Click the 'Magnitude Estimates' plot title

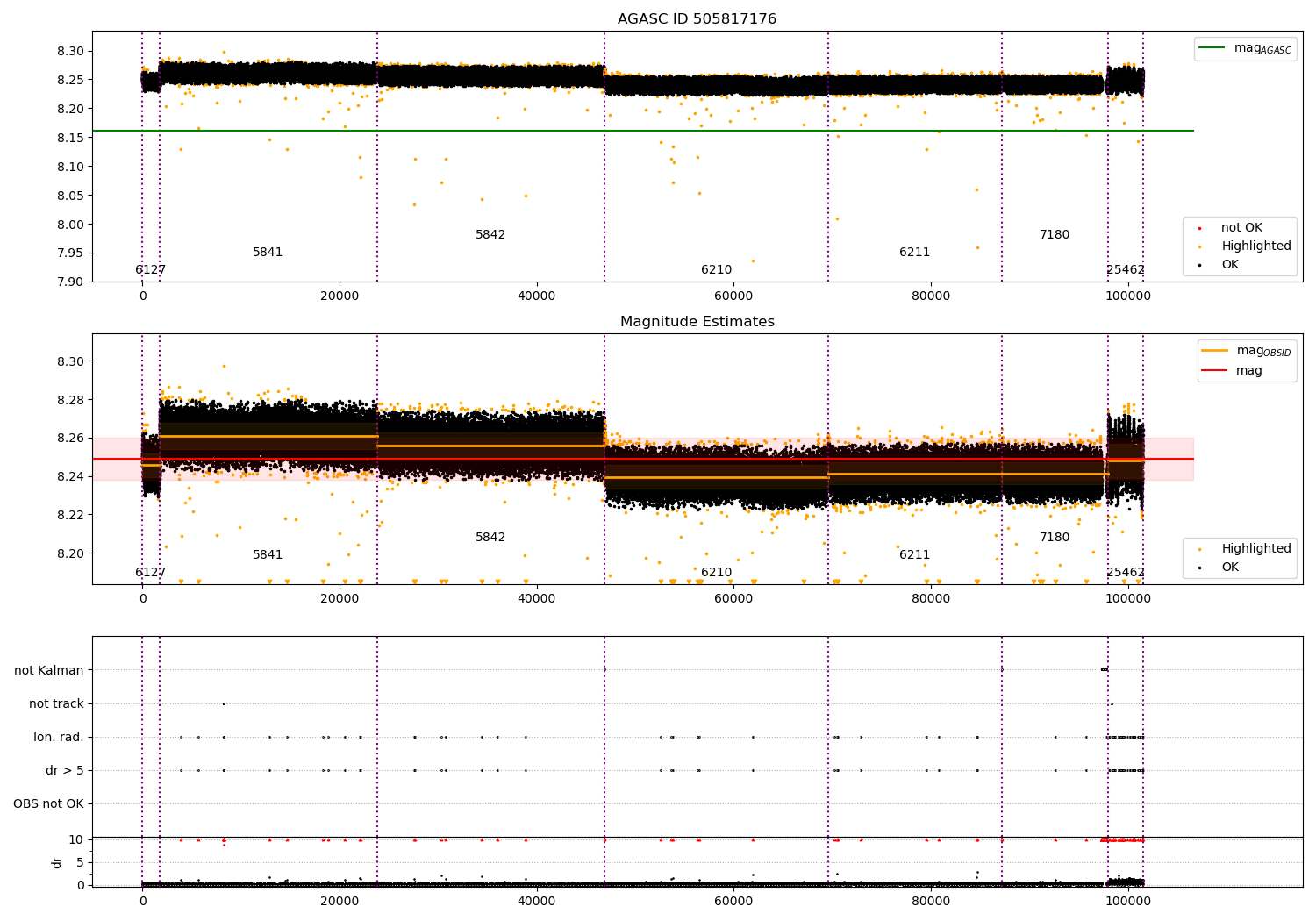tap(697, 322)
